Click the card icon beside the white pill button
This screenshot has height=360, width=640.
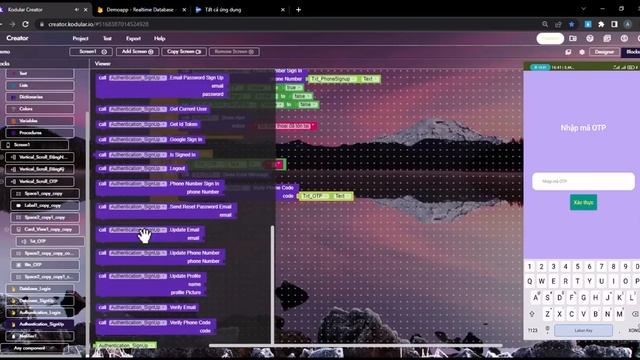(x=573, y=38)
